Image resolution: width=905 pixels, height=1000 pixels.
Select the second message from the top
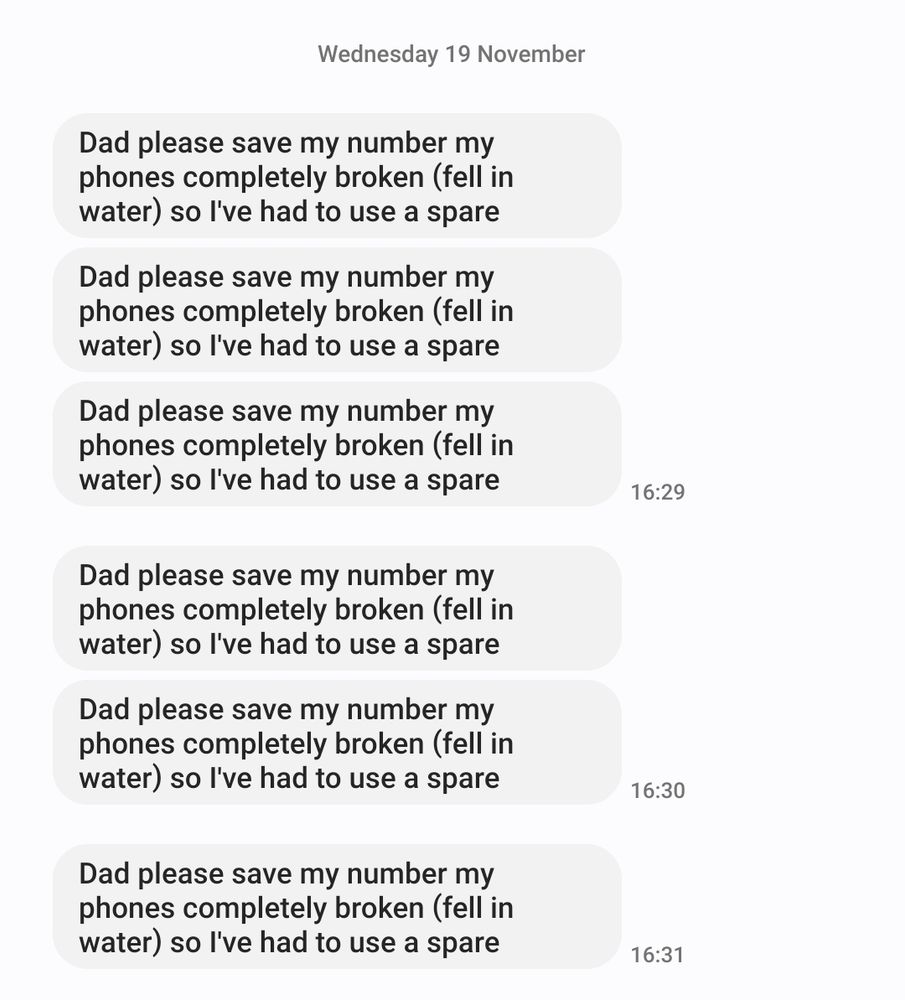click(x=337, y=310)
